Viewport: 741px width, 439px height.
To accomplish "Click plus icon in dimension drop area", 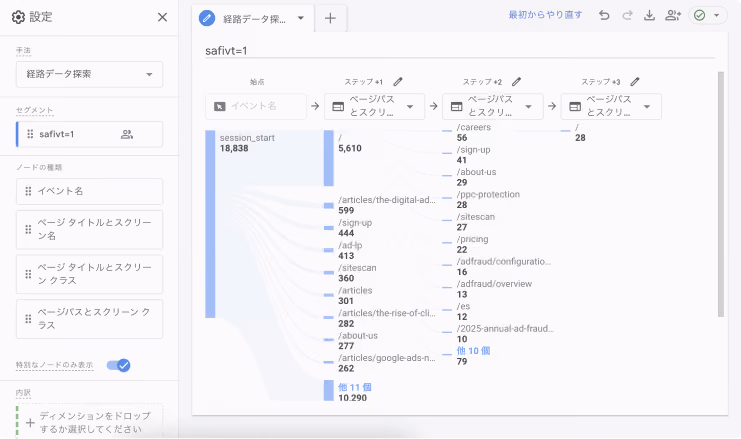I will tap(30, 422).
